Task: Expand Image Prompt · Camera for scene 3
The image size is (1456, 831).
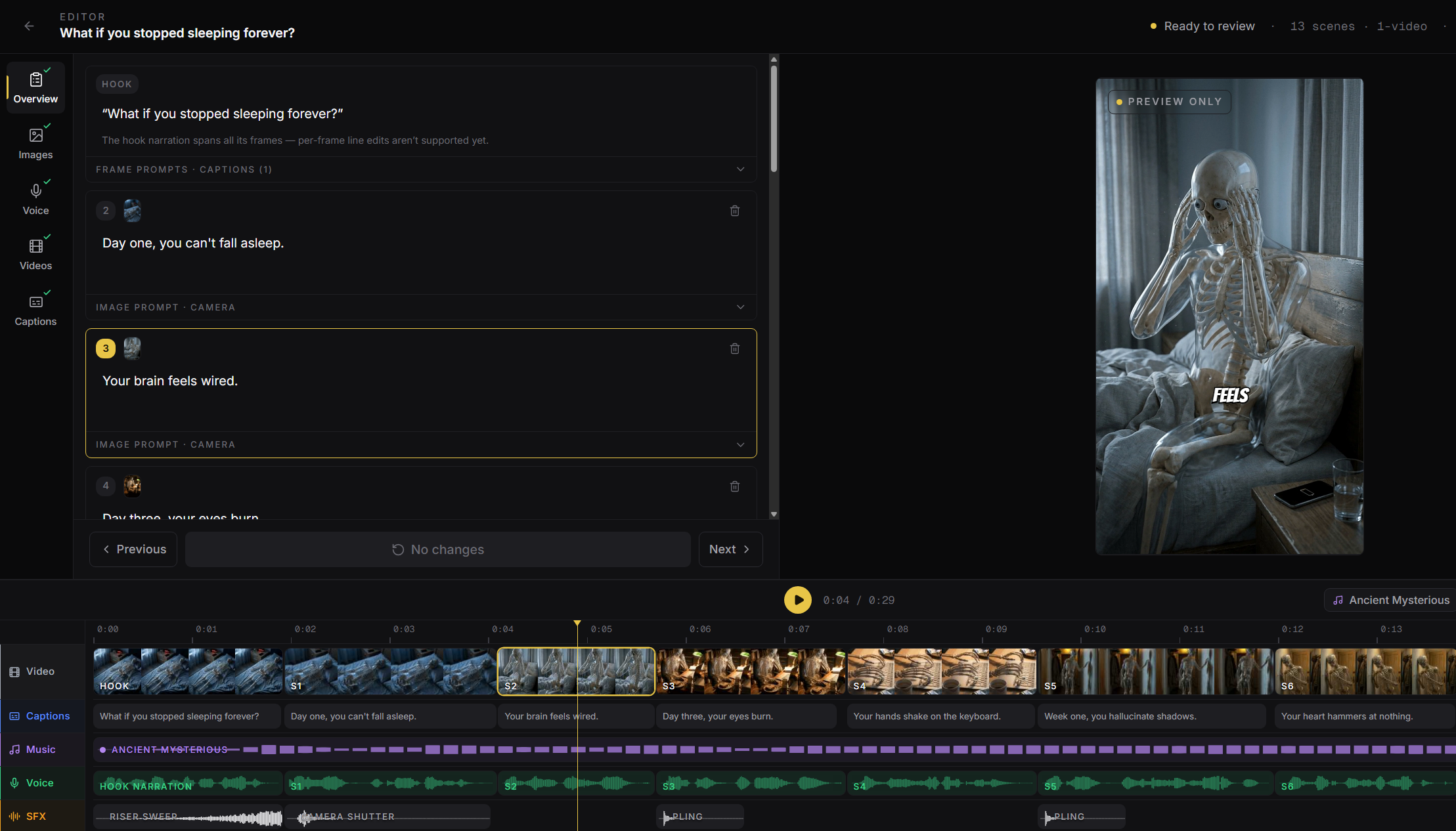Action: 421,444
